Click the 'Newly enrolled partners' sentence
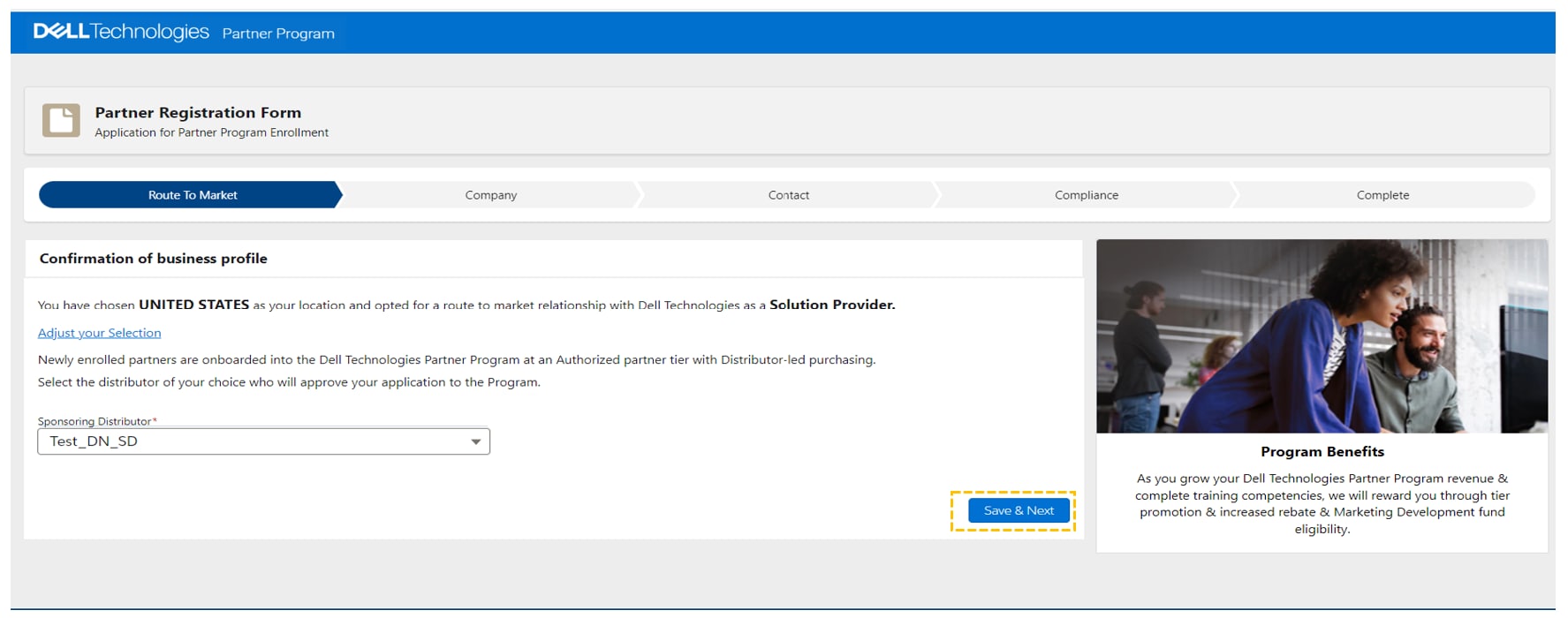The image size is (1568, 618). pos(457,360)
